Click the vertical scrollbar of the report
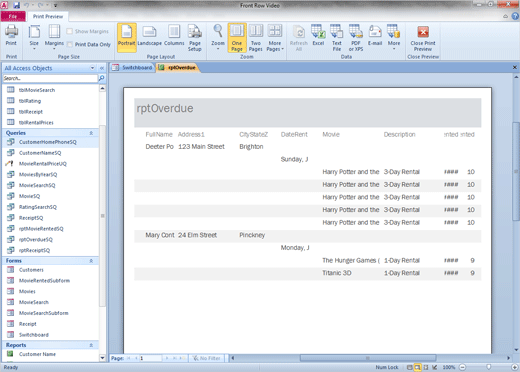The height and width of the screenshot is (372, 520). click(x=516, y=171)
